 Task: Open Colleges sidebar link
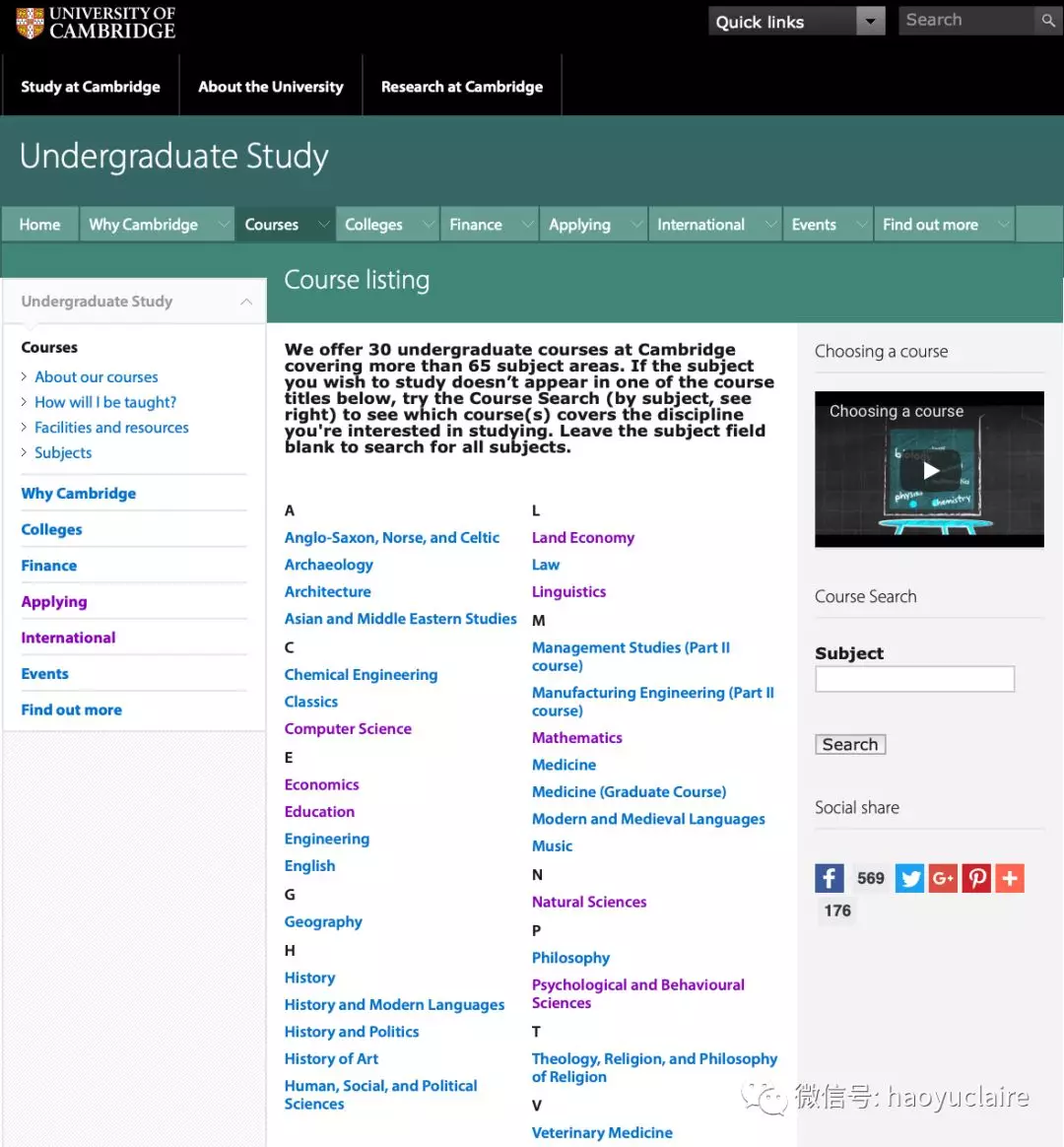51,529
